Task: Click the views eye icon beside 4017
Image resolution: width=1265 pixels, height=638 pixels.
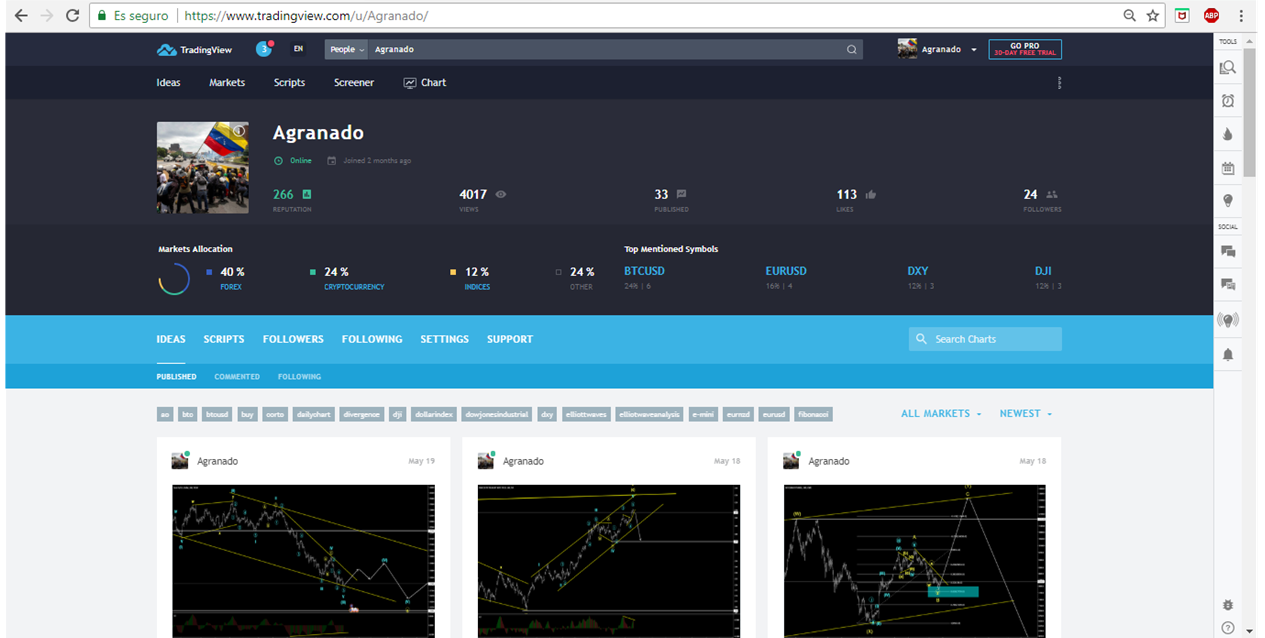Action: point(501,194)
